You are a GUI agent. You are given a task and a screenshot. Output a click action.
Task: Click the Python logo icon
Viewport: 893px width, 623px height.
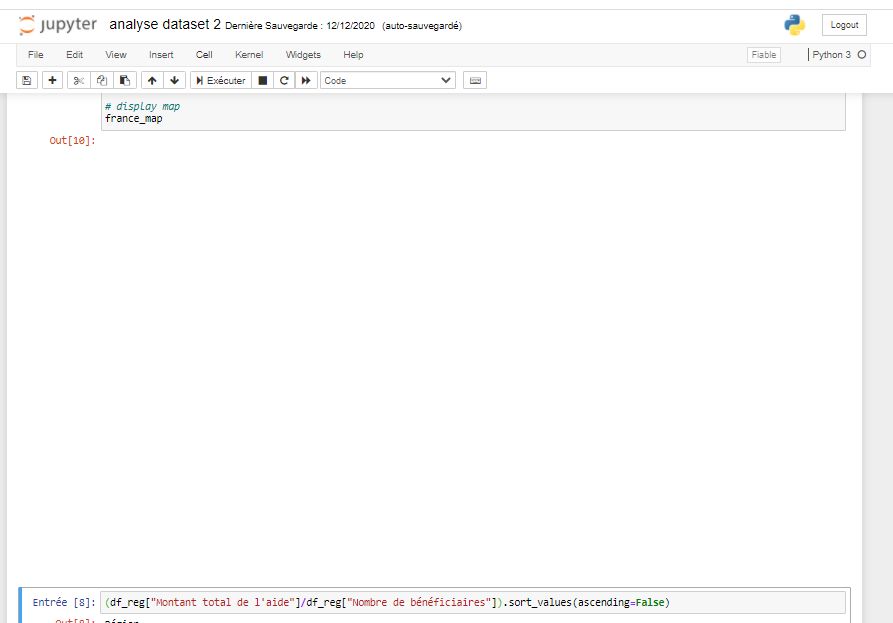point(794,25)
